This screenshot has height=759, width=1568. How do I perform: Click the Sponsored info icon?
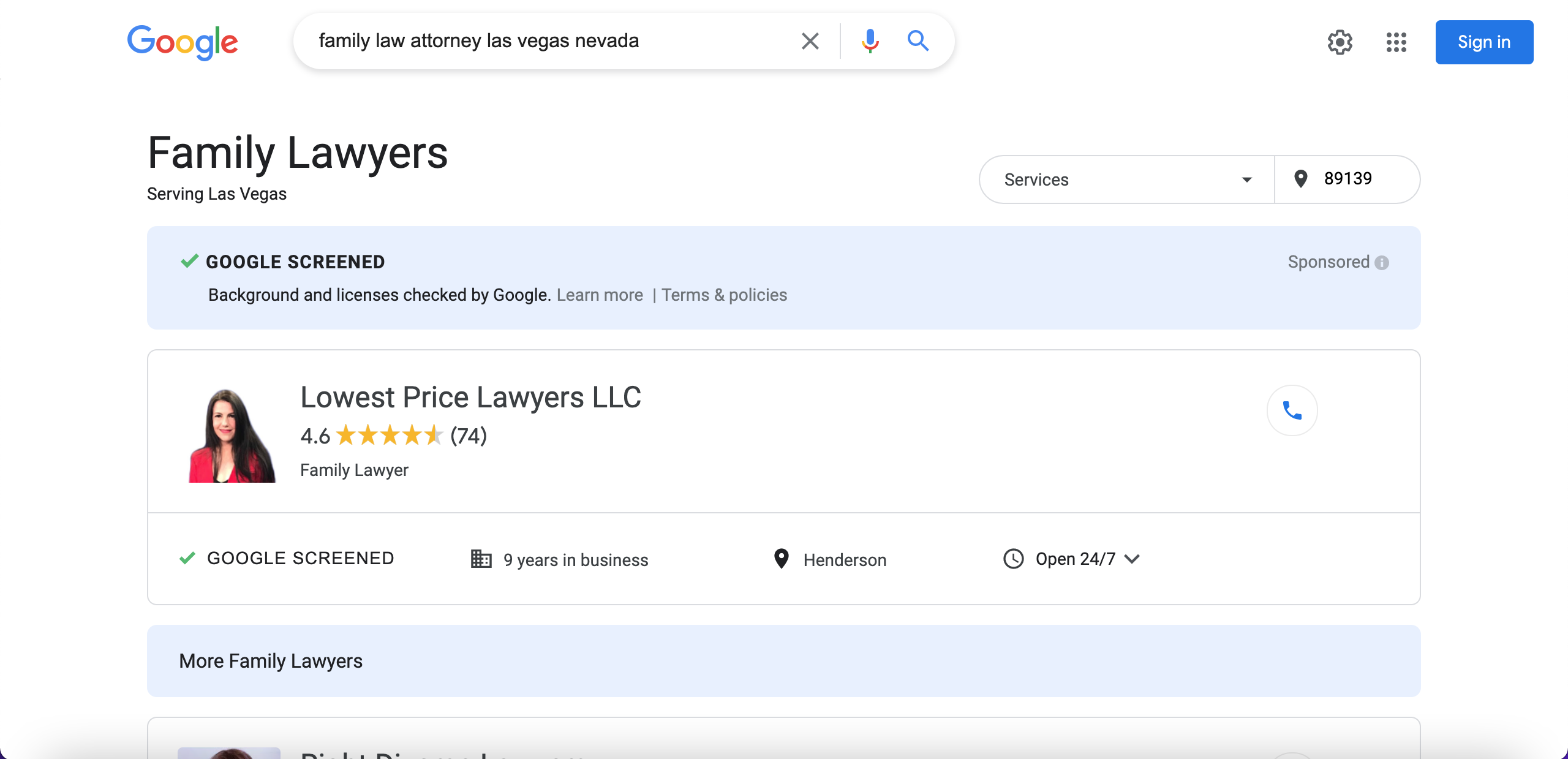click(x=1382, y=263)
